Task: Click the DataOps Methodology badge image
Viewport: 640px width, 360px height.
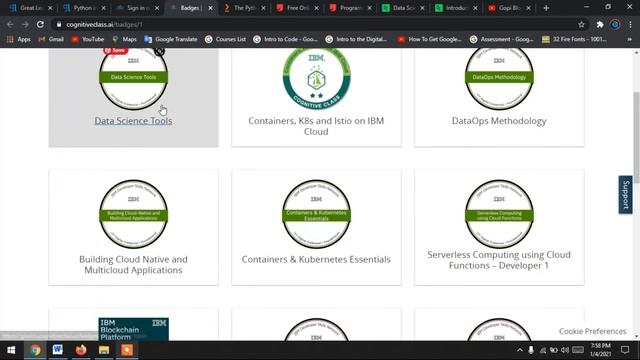Action: (499, 79)
